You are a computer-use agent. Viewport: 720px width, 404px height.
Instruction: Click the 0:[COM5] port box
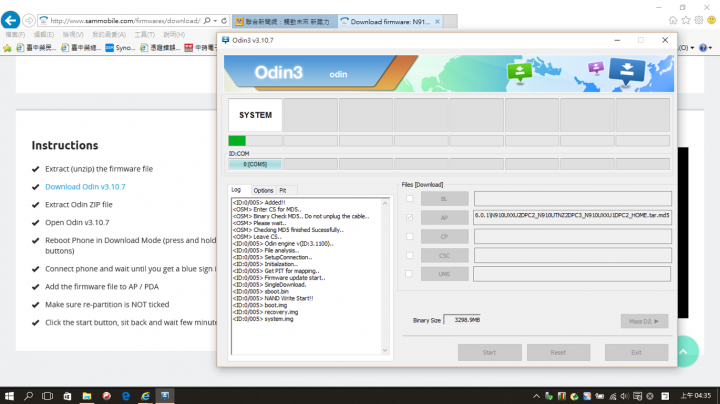pos(255,164)
